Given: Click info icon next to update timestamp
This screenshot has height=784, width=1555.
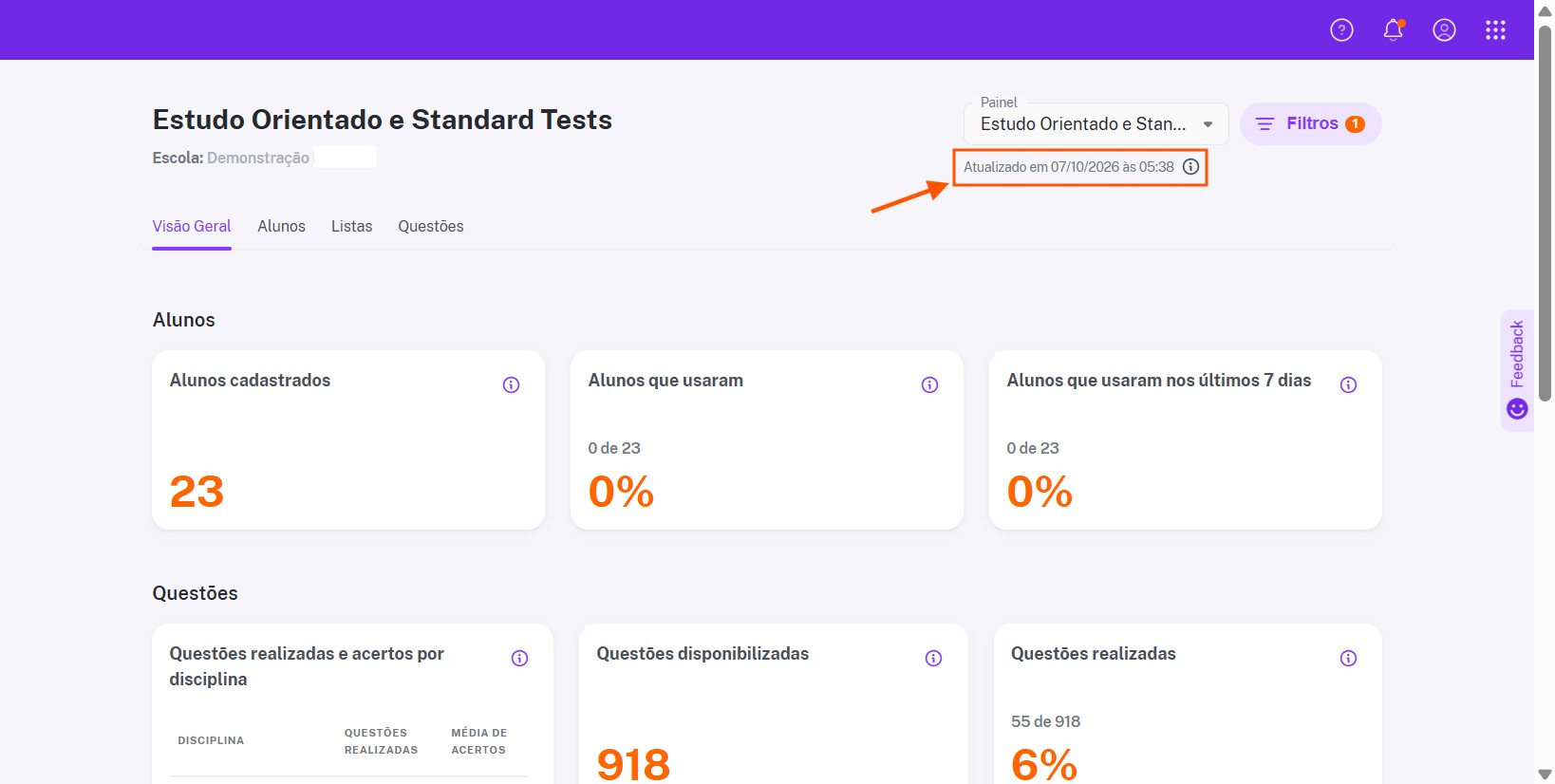Looking at the screenshot, I should 1190,167.
